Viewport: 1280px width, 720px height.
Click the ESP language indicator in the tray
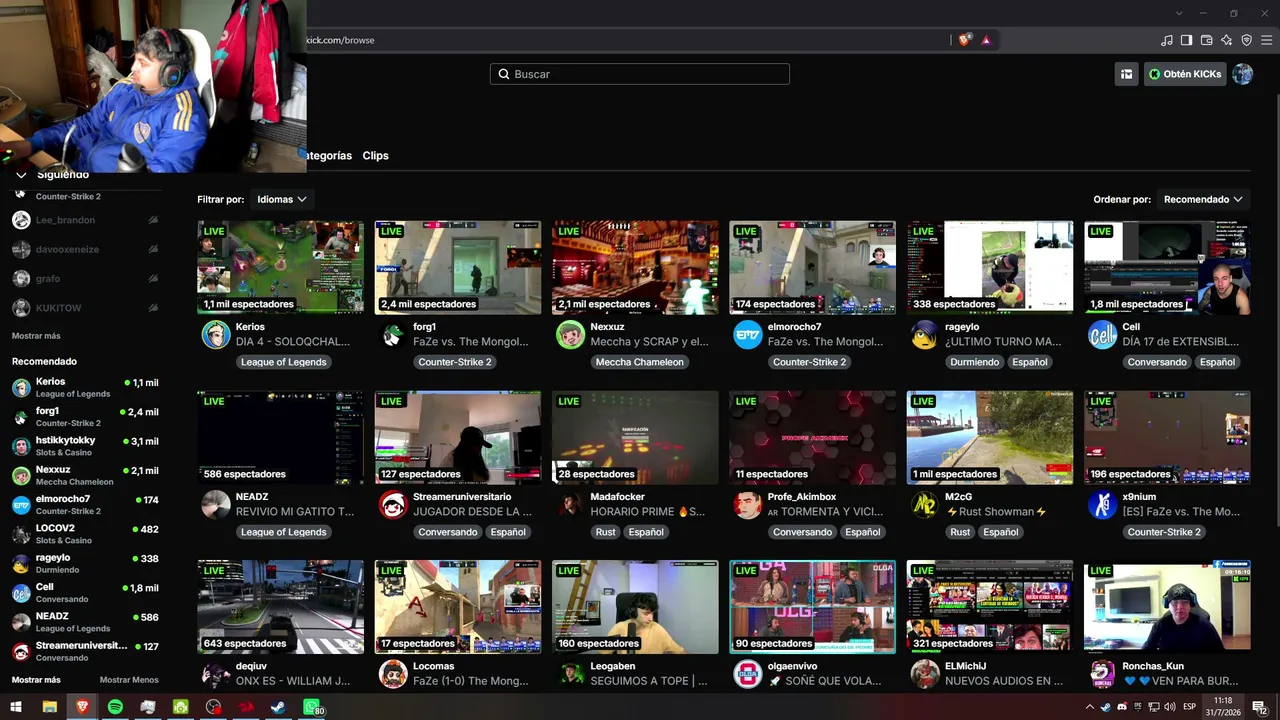pos(1190,707)
